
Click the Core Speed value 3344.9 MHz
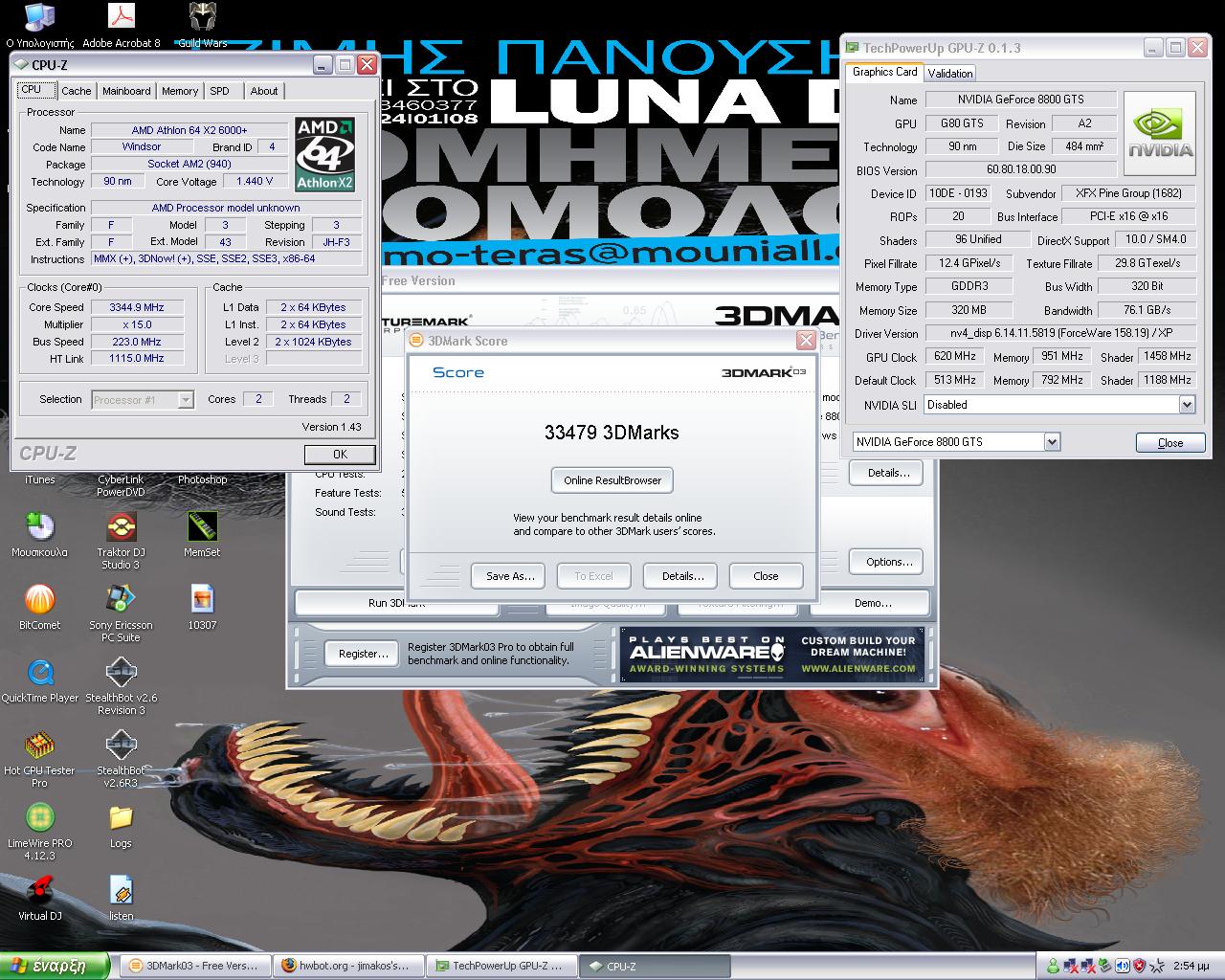coord(137,308)
